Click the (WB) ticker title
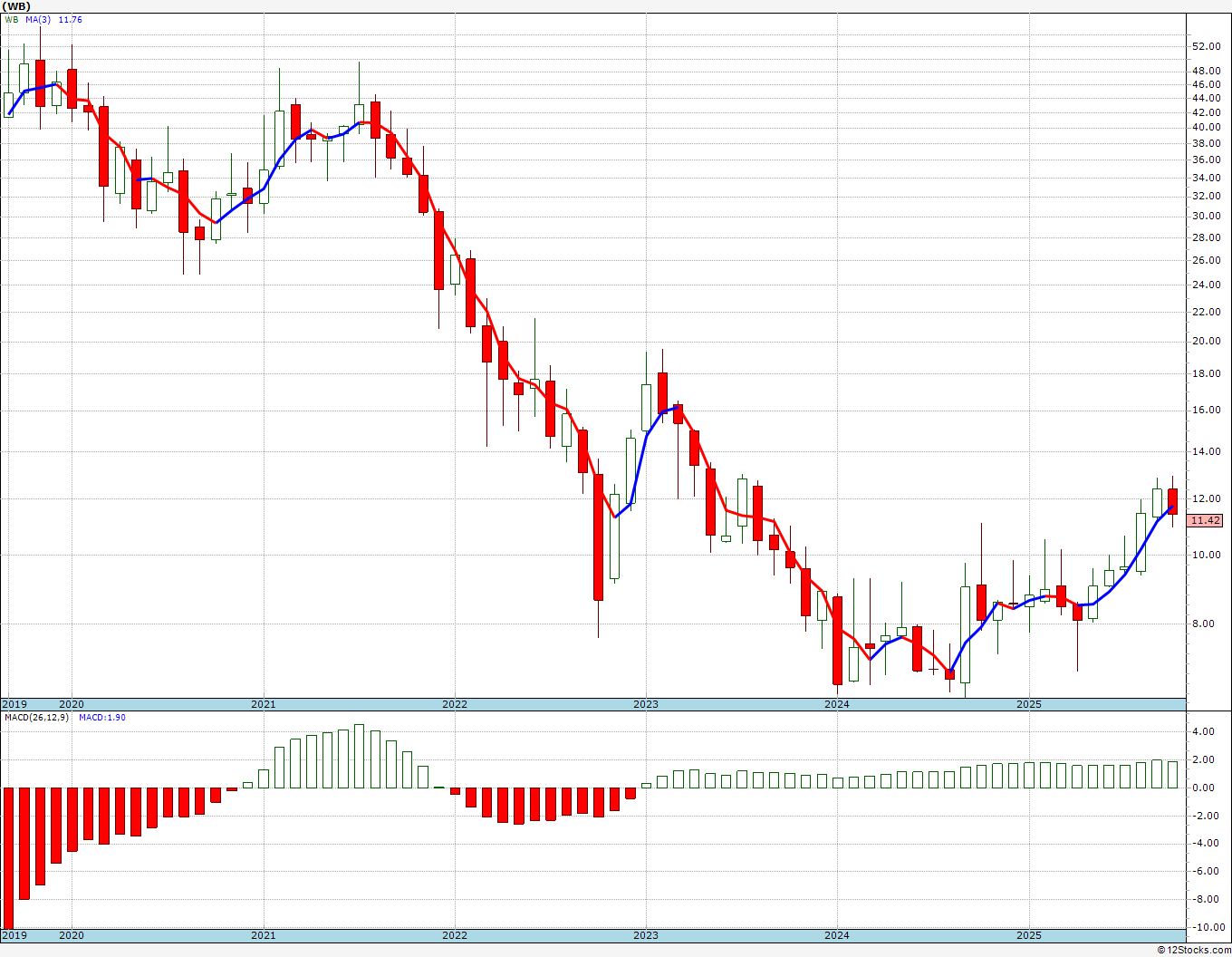 click(16, 6)
